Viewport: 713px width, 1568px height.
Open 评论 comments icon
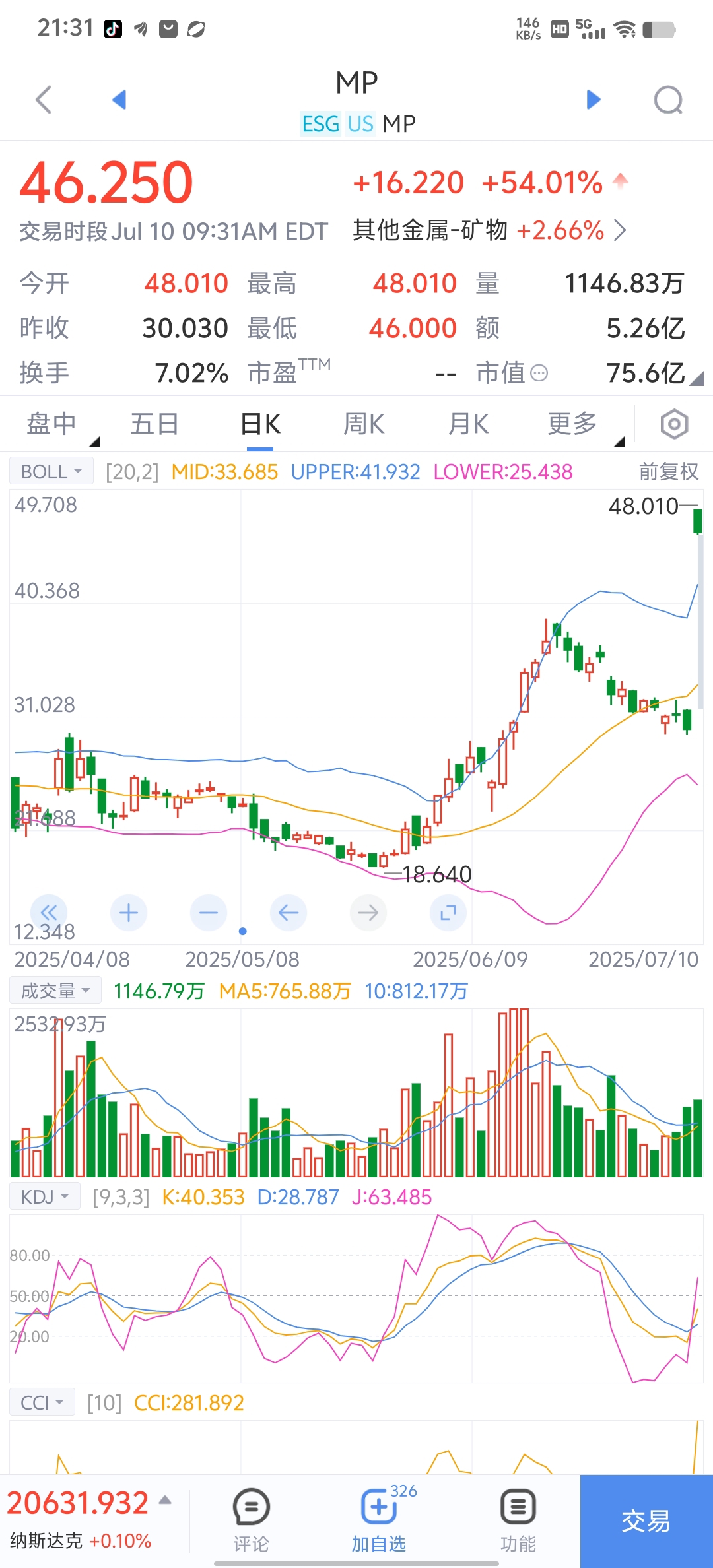pyautogui.click(x=252, y=1507)
